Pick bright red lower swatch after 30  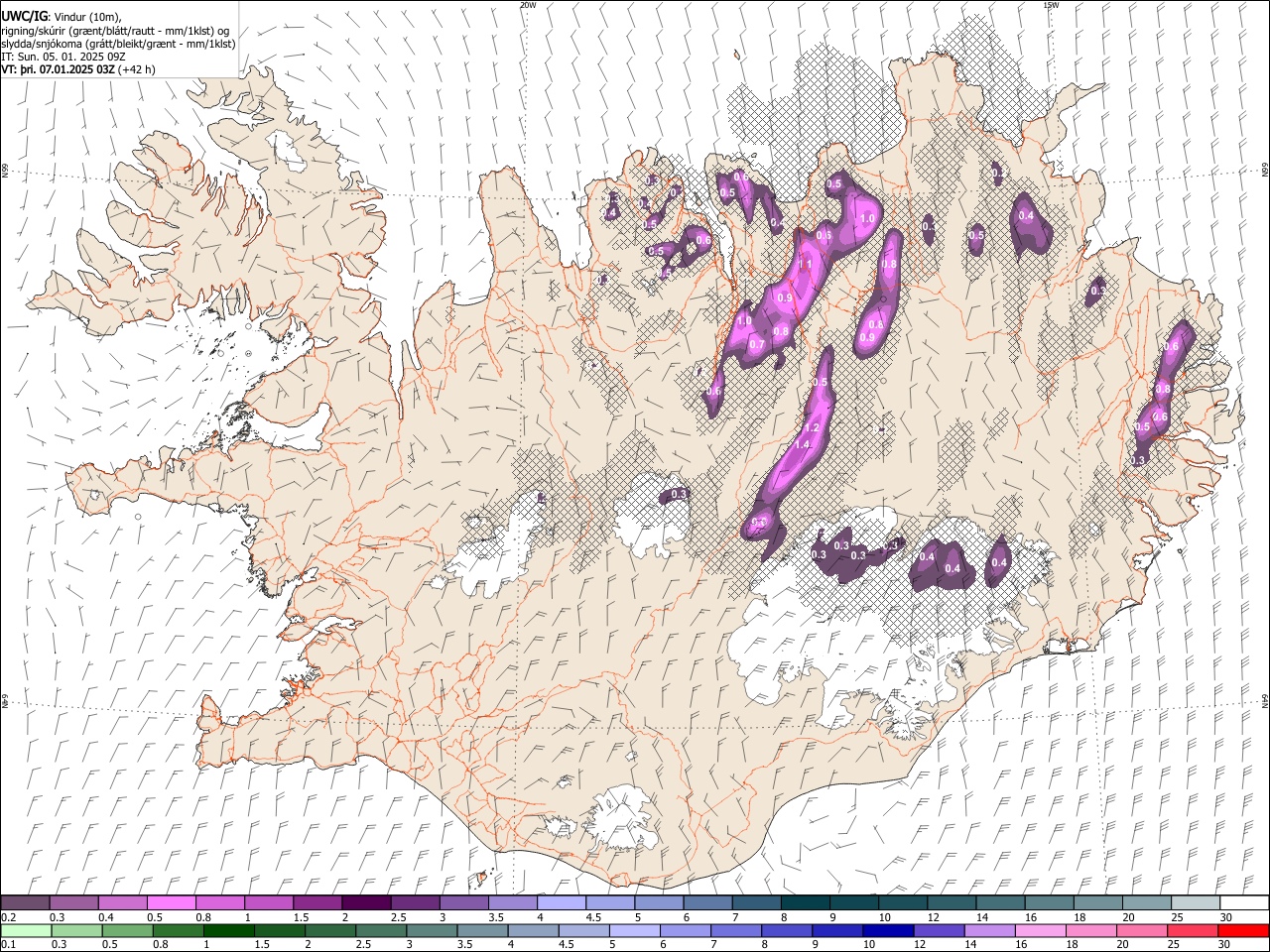[x=1243, y=930]
